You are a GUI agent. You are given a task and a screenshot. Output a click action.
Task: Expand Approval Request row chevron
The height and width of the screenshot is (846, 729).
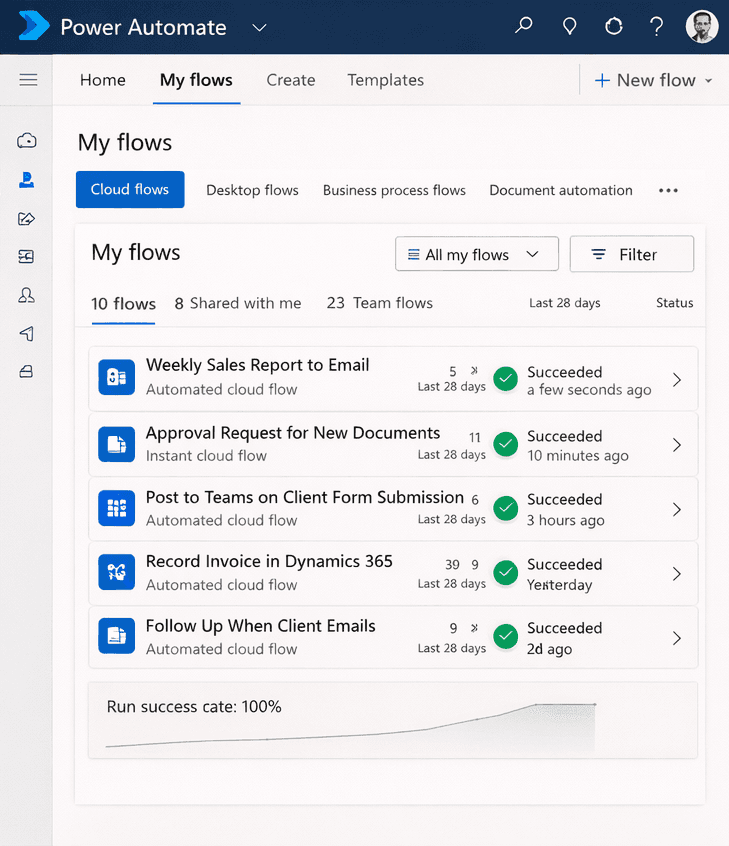677,445
